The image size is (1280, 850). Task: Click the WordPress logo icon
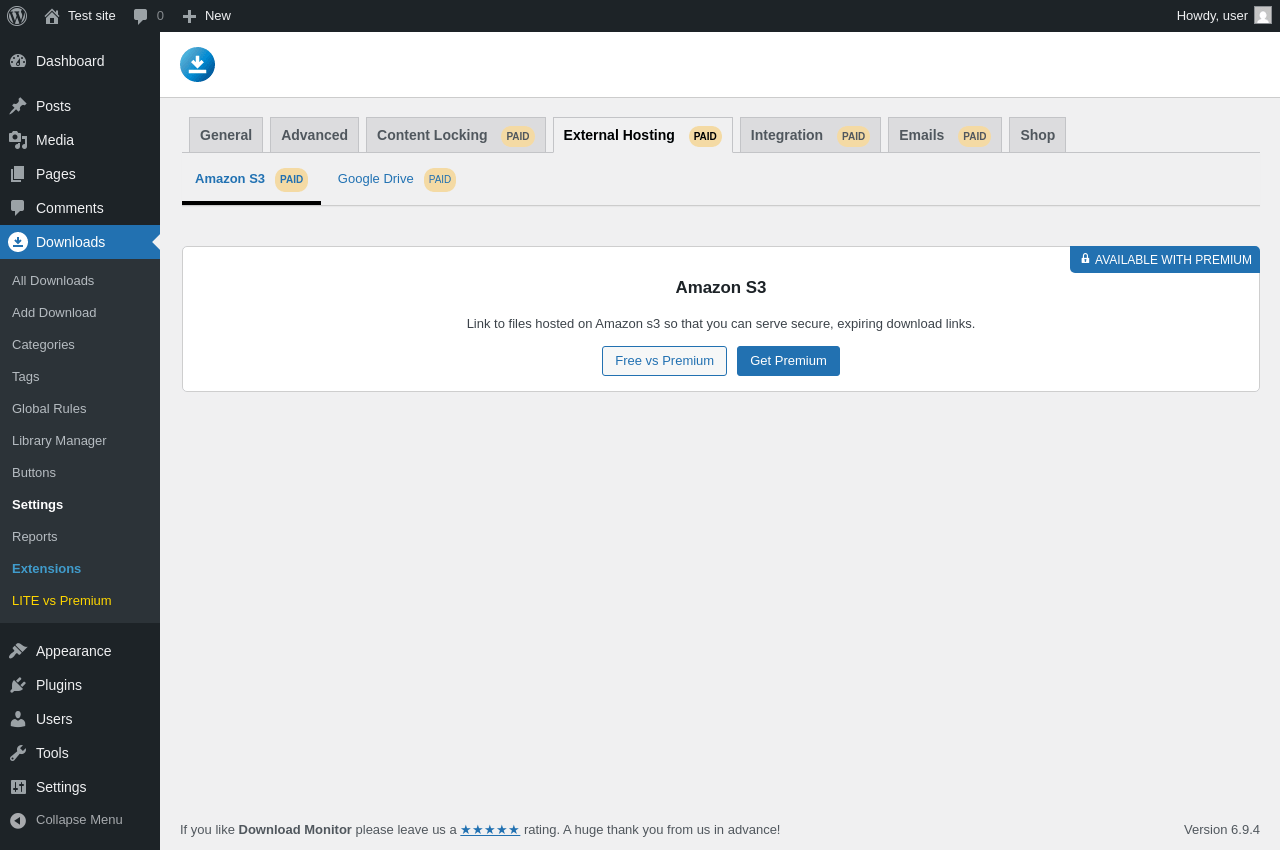(x=17, y=16)
